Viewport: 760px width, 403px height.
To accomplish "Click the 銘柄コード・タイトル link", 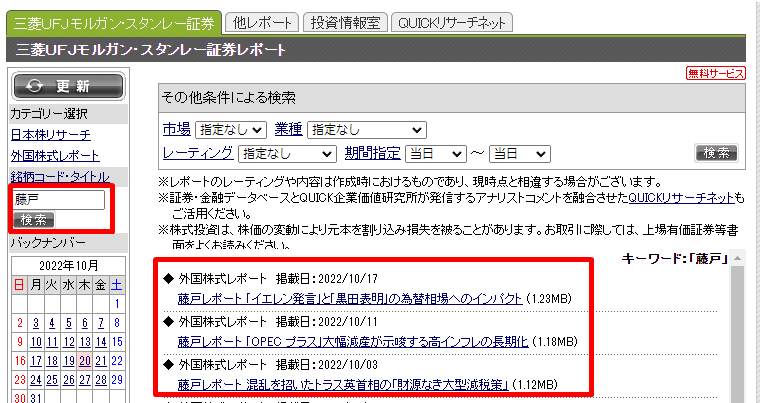I will (x=60, y=177).
